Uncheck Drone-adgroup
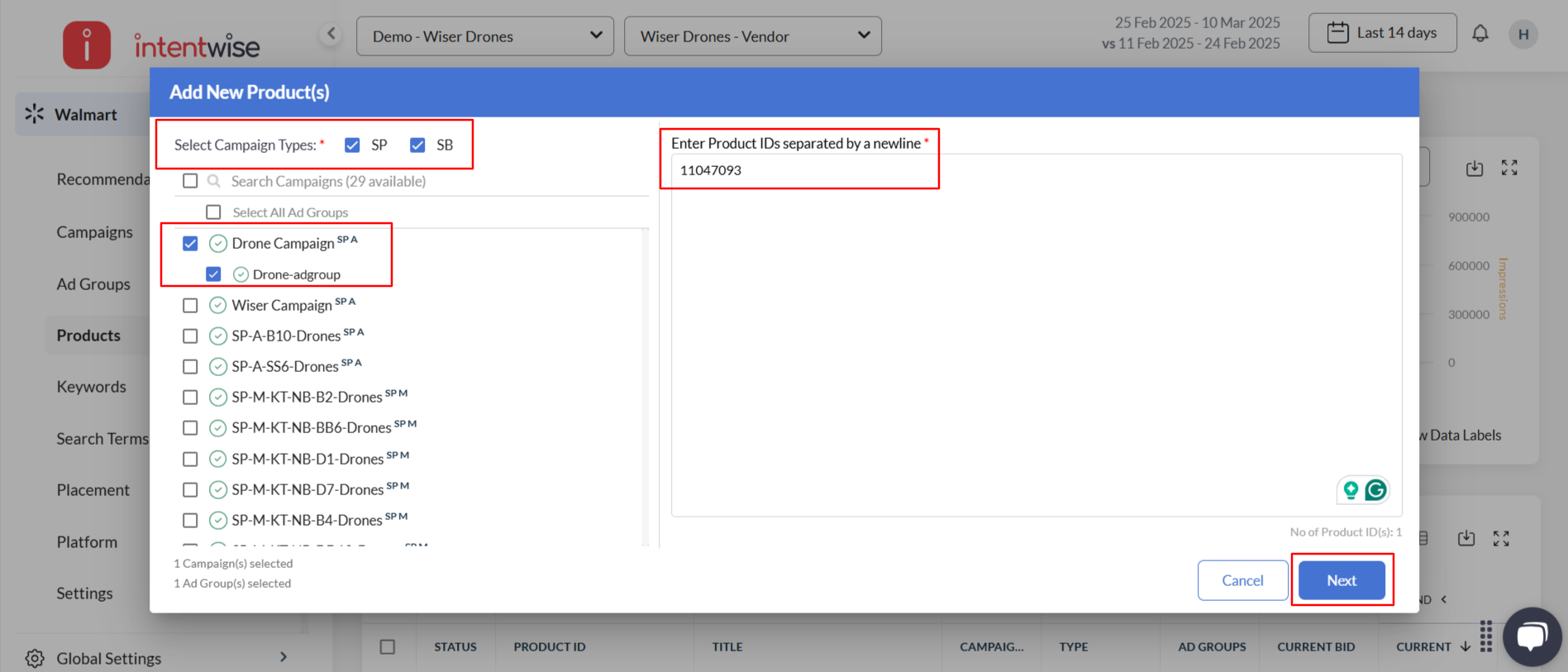Image resolution: width=1568 pixels, height=672 pixels. coord(213,274)
